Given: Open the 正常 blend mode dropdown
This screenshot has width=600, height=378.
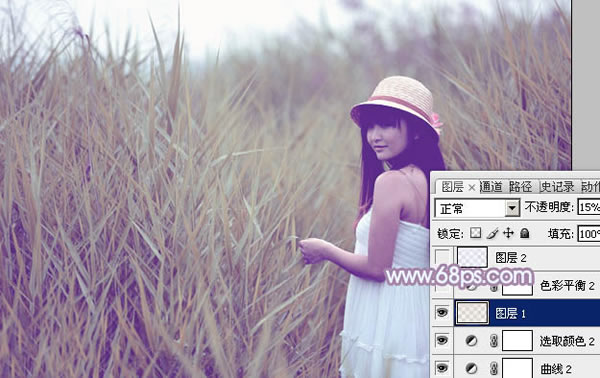Looking at the screenshot, I should click(x=512, y=209).
